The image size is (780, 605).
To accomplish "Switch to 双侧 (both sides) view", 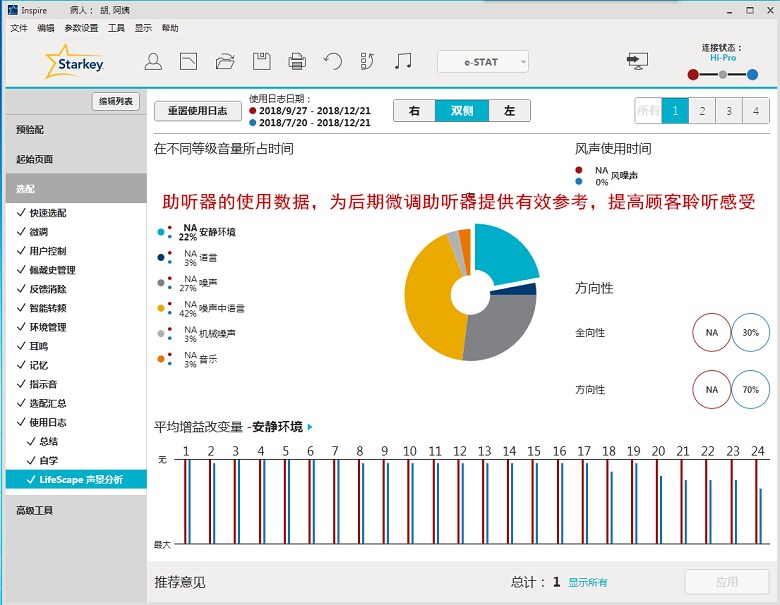I will click(x=461, y=111).
